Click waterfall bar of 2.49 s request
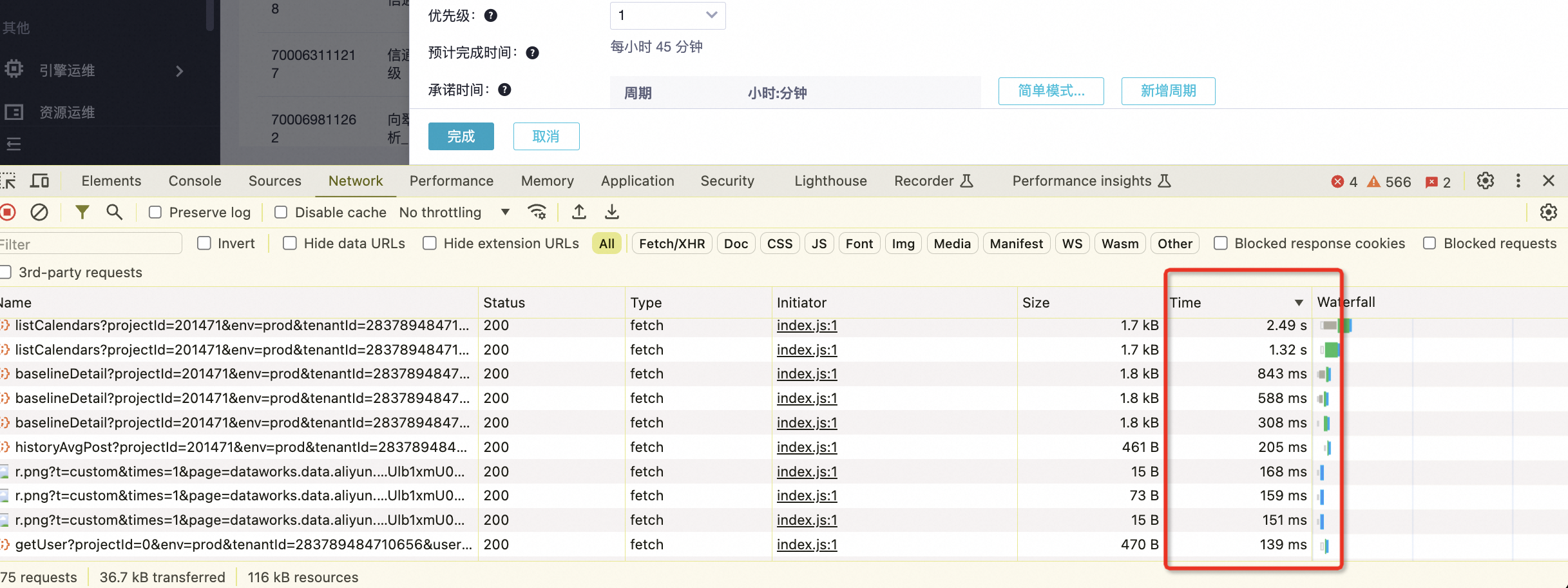 tap(1335, 326)
